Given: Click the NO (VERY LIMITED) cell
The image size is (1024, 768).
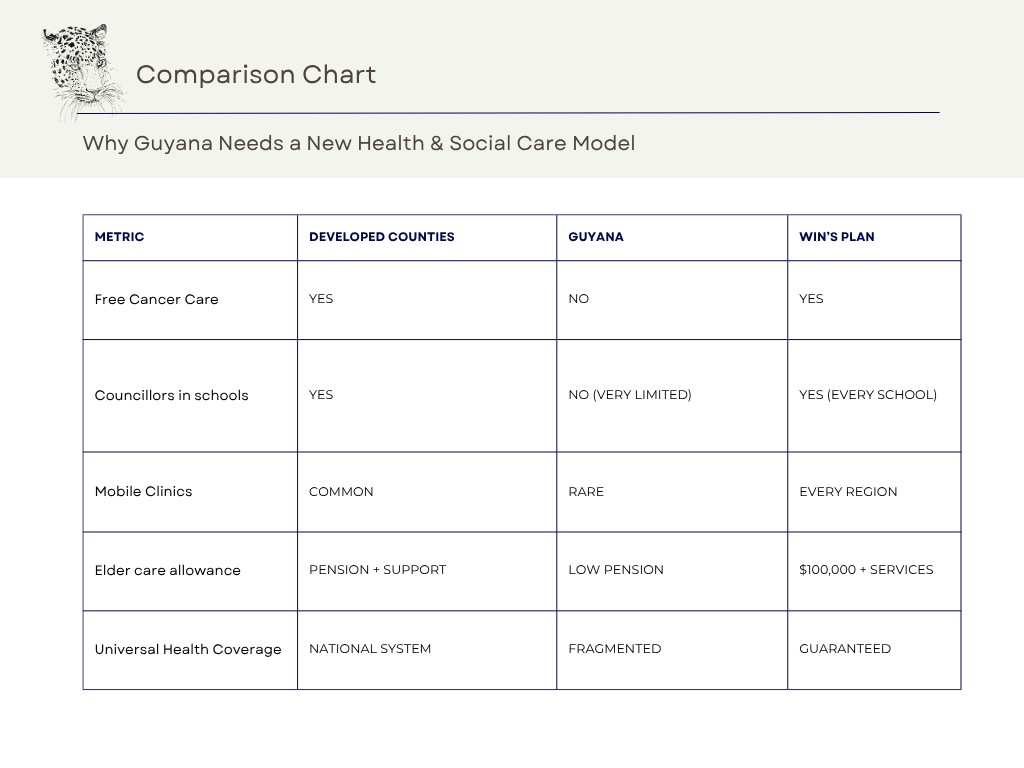Looking at the screenshot, I should (x=629, y=395).
